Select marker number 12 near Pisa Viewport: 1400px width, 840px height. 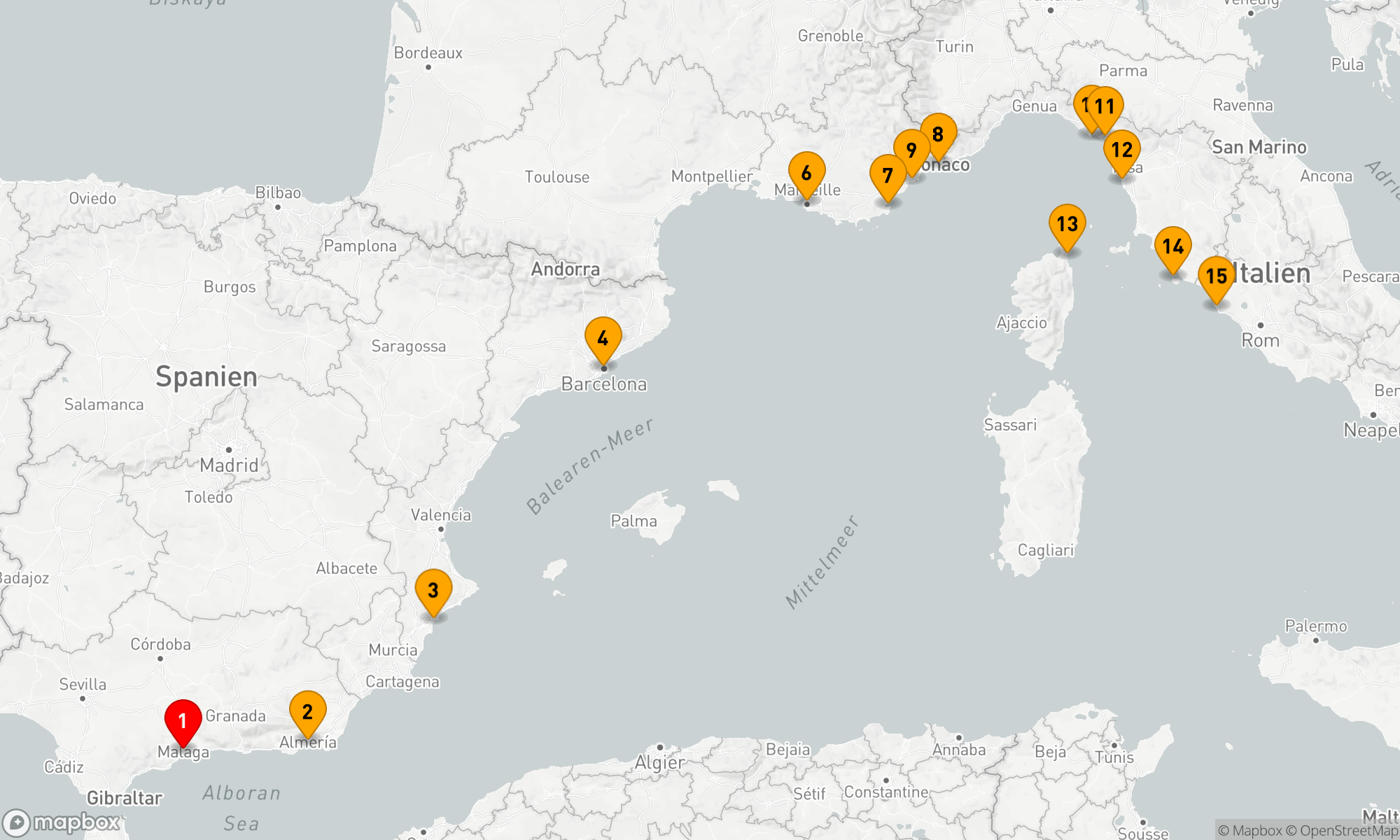[1122, 150]
